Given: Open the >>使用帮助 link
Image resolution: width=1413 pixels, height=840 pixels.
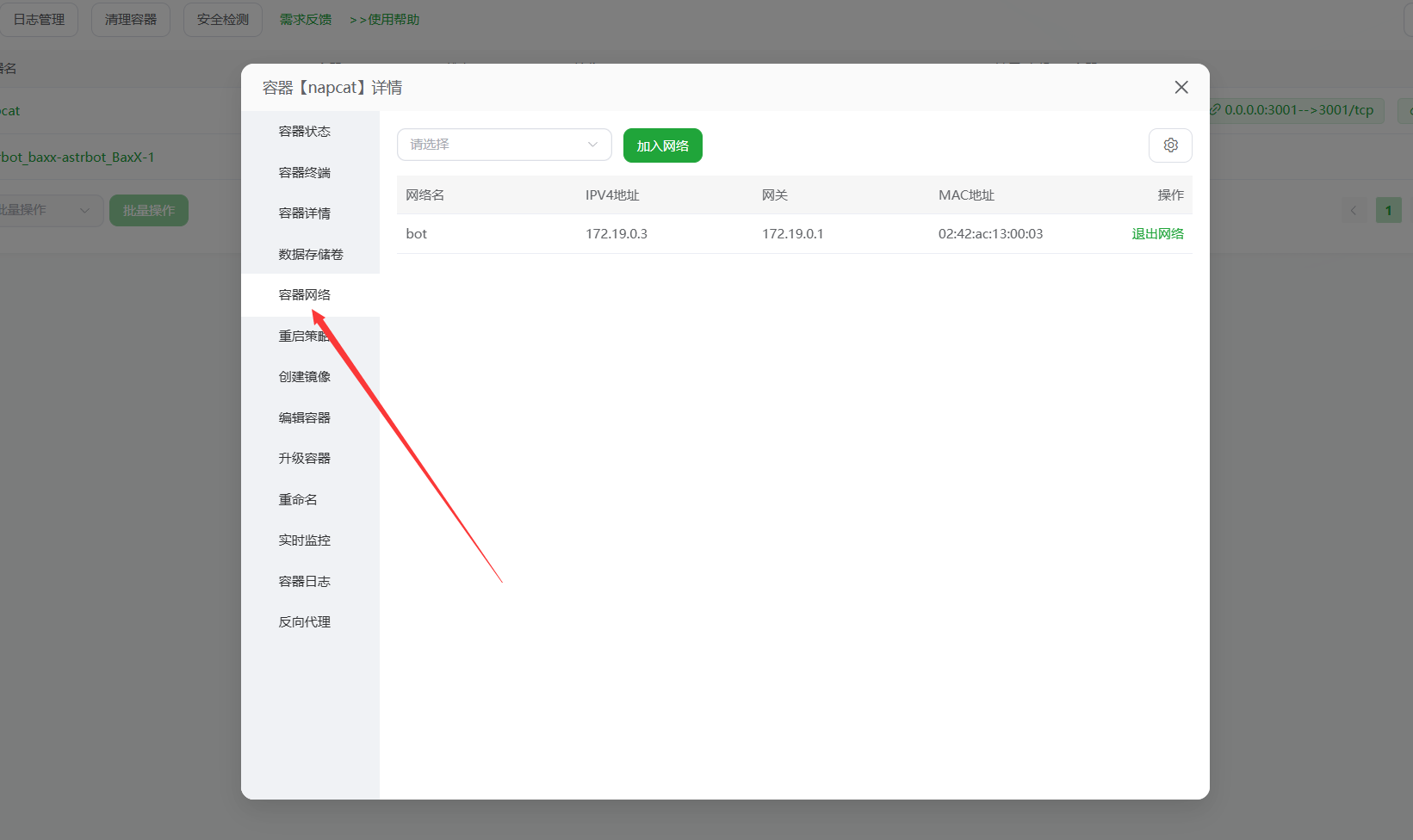Looking at the screenshot, I should tap(384, 20).
